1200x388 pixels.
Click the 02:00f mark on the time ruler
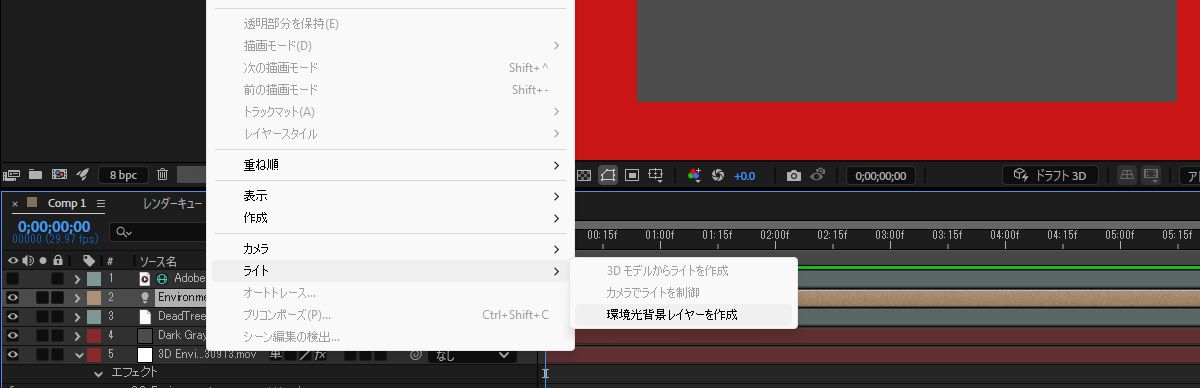tap(776, 235)
